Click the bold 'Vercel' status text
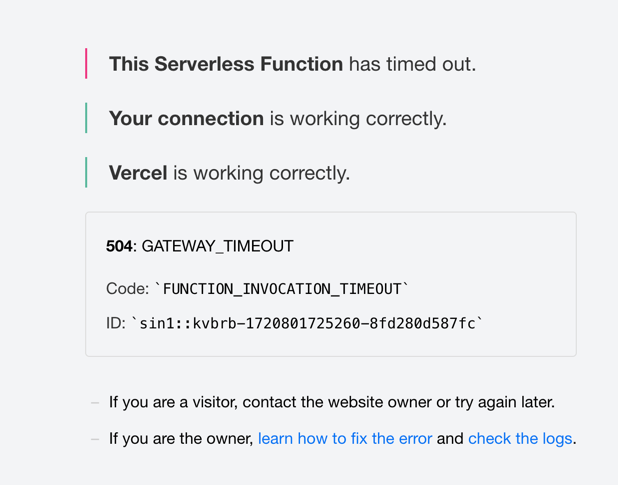The width and height of the screenshot is (618, 485). coord(138,173)
